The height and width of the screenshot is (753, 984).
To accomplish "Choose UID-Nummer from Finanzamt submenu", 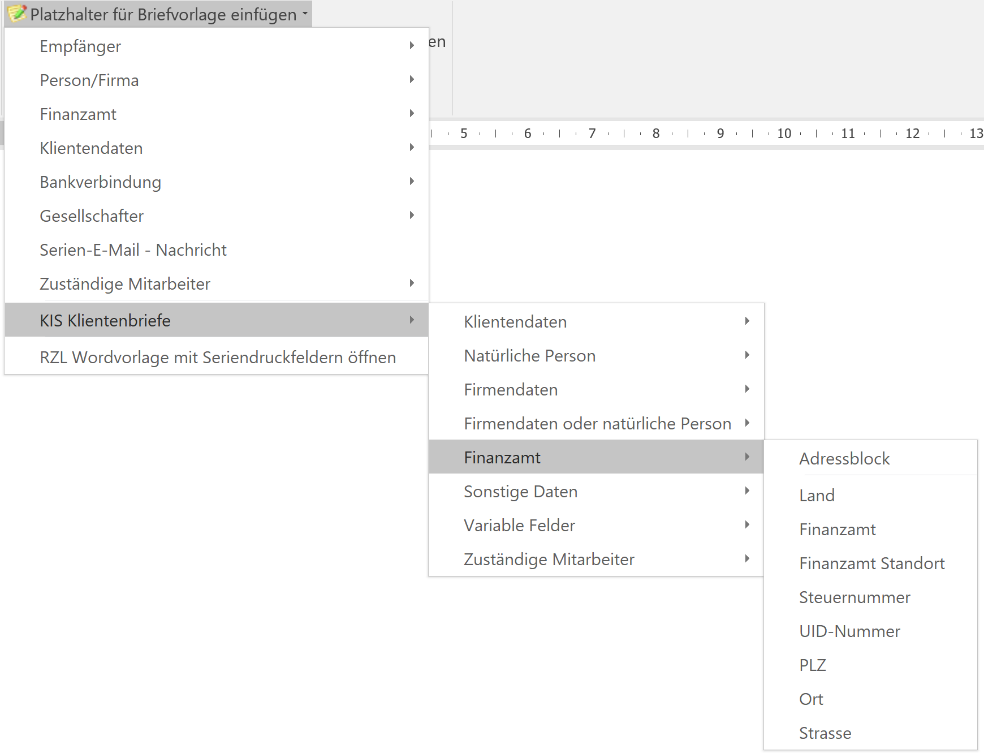I will point(849,631).
